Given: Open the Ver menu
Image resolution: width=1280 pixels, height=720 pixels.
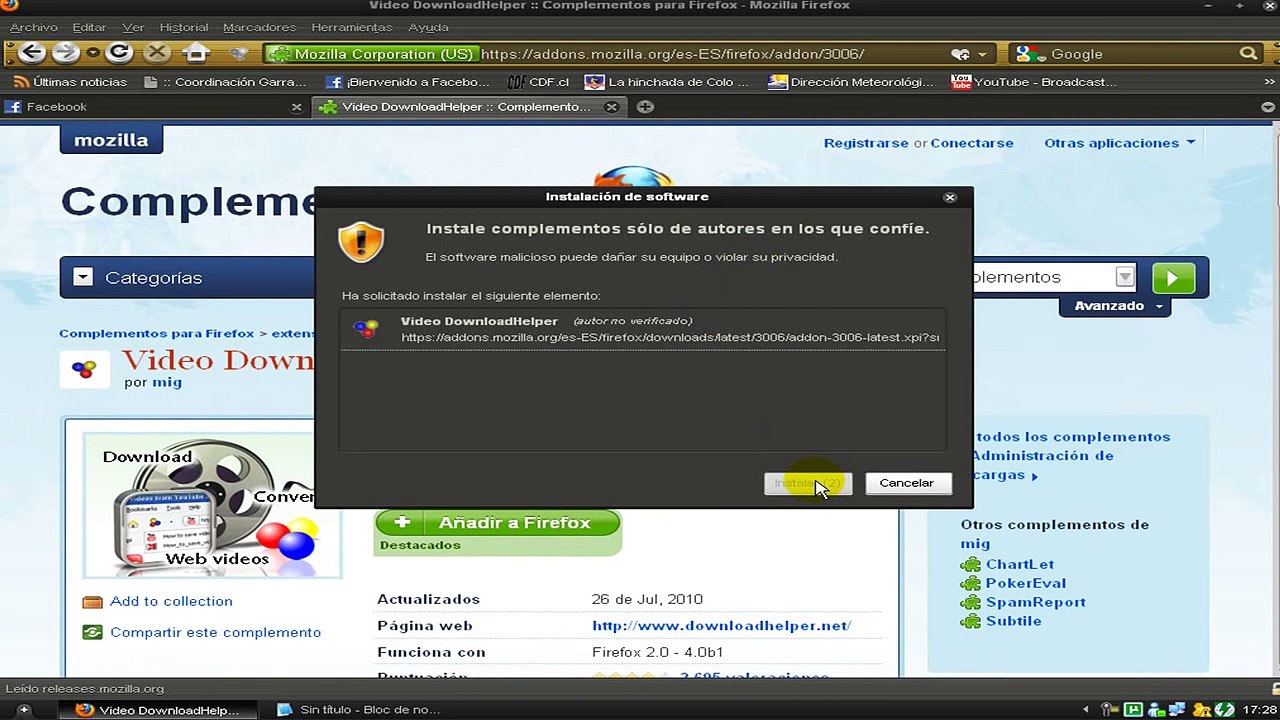Looking at the screenshot, I should (x=133, y=27).
